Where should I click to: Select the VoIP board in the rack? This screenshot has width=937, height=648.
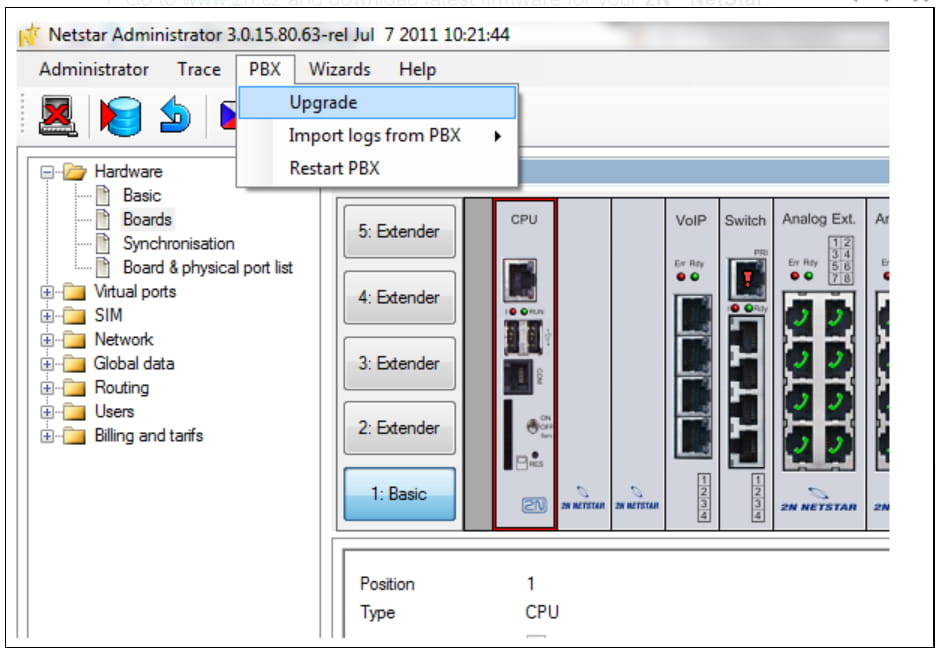[x=692, y=364]
